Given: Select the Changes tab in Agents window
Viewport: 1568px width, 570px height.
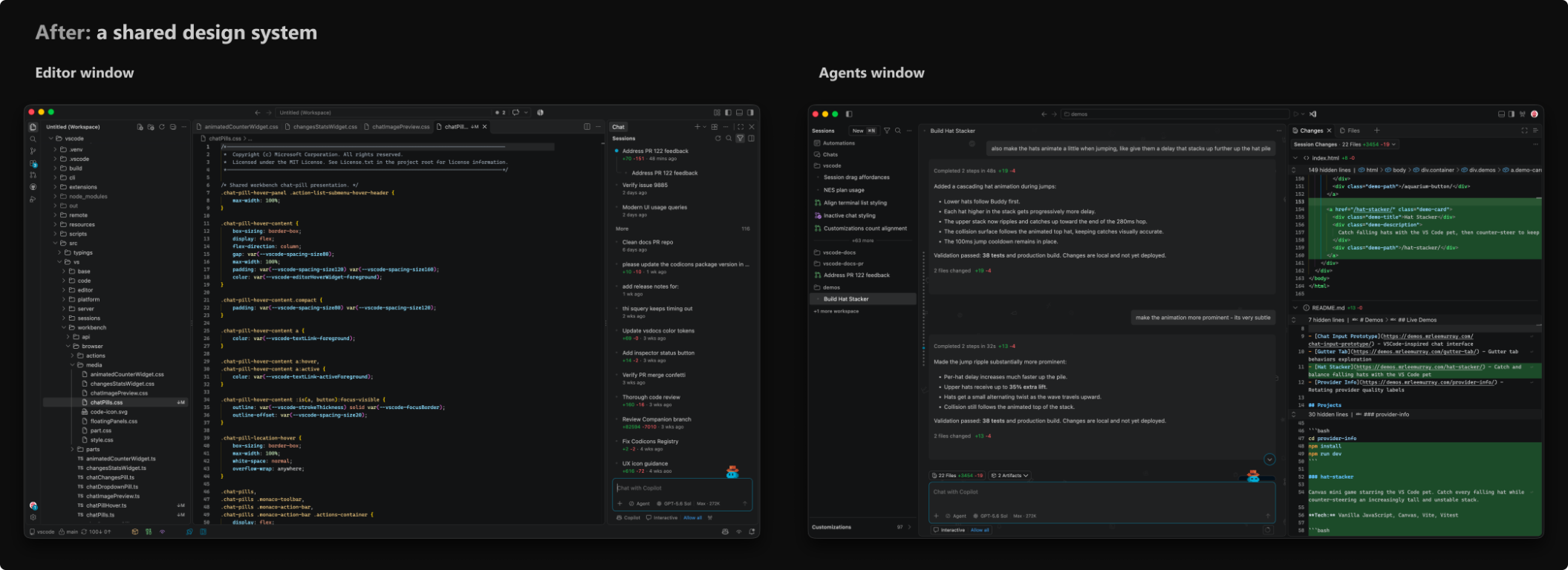Looking at the screenshot, I should tap(1312, 131).
